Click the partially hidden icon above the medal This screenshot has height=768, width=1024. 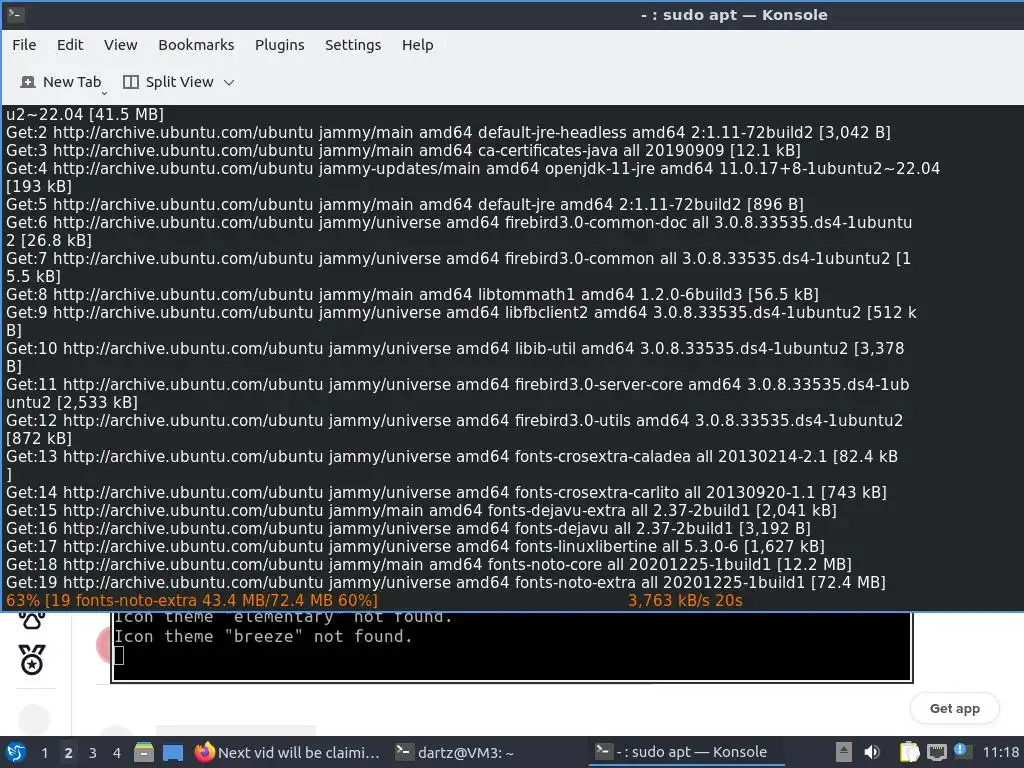(x=32, y=620)
